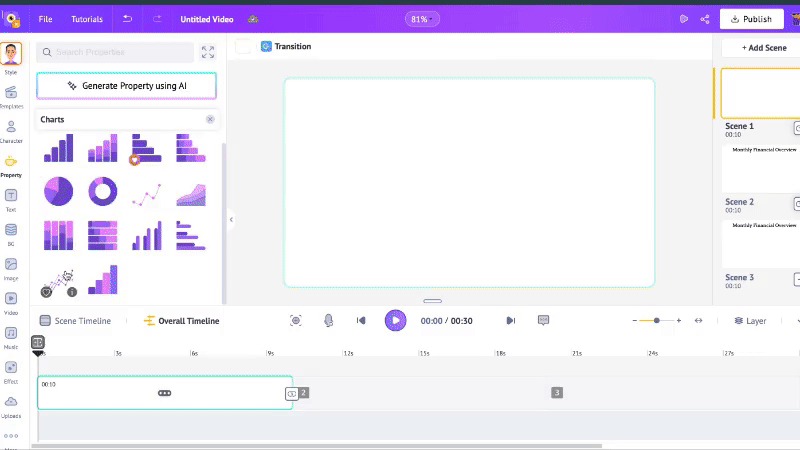The height and width of the screenshot is (450, 800).
Task: Select scene marker 3 on timeline
Action: click(x=557, y=393)
